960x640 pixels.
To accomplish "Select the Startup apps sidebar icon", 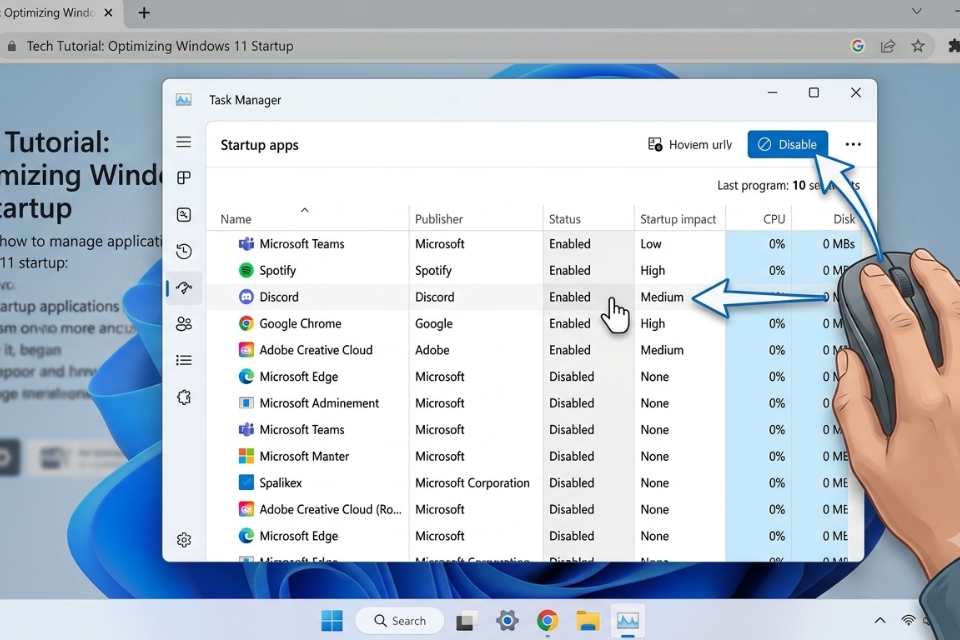I will (x=184, y=288).
